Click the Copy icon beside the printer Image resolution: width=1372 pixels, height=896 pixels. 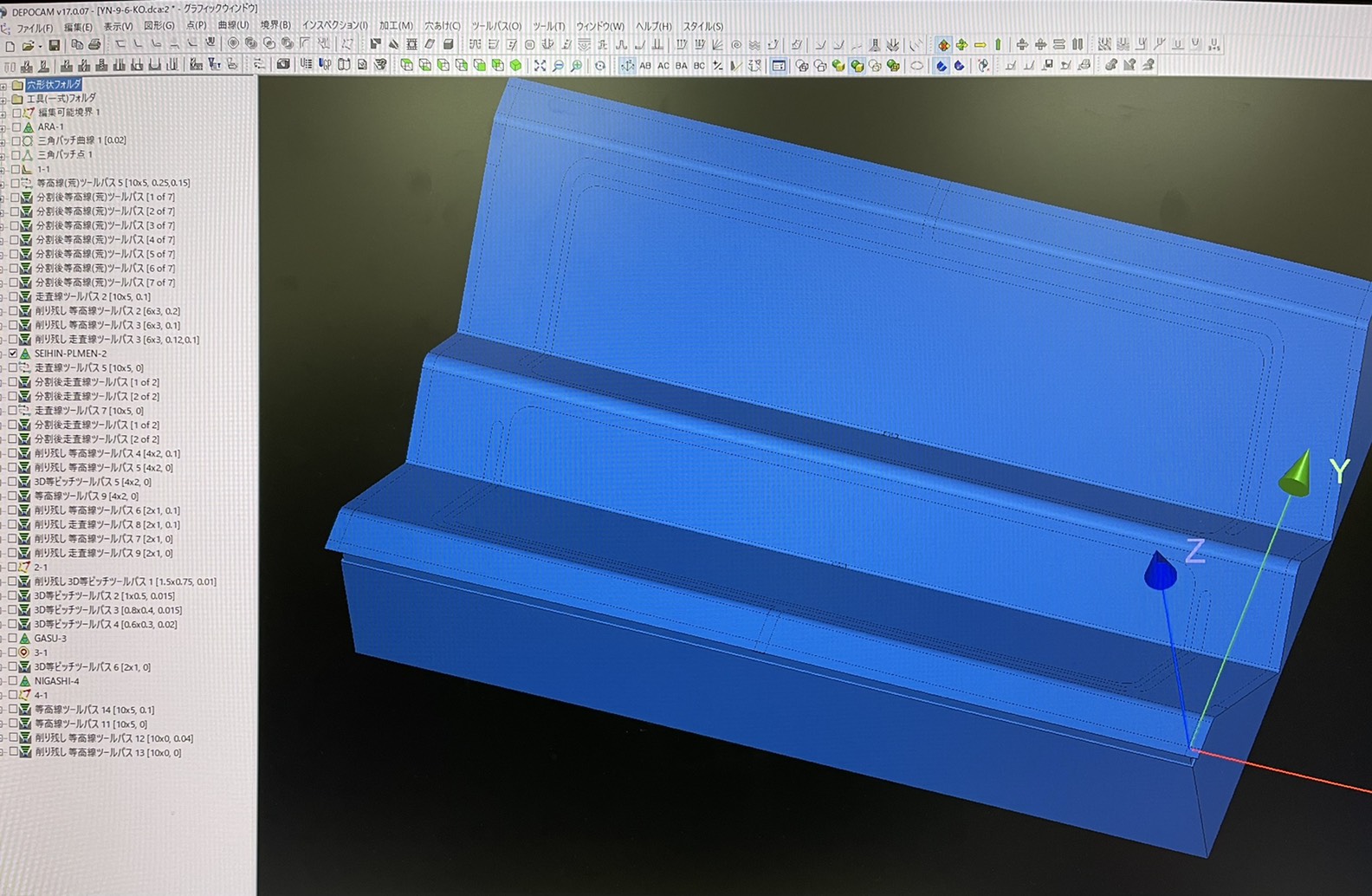coord(76,44)
